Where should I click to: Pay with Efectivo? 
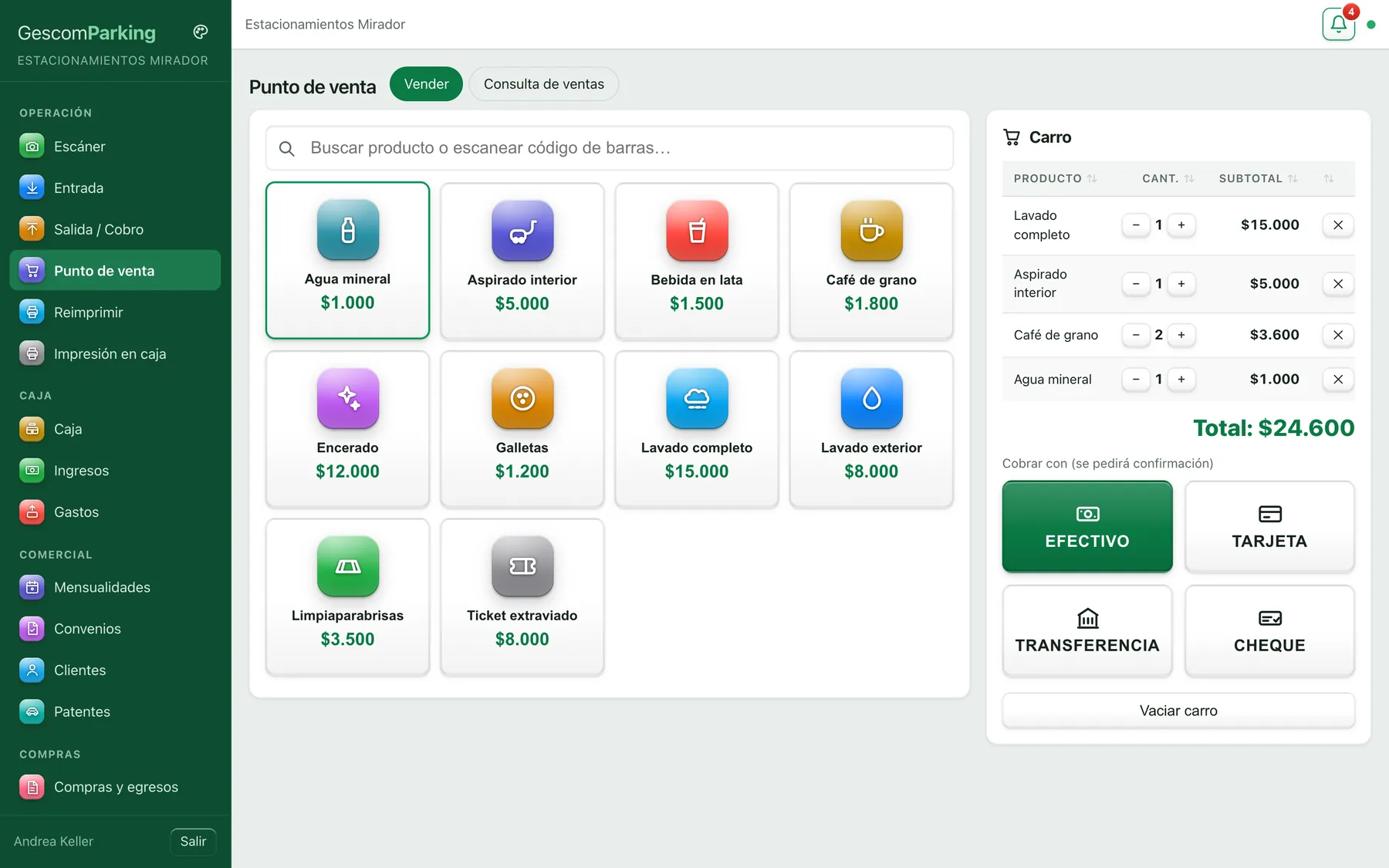tap(1087, 527)
